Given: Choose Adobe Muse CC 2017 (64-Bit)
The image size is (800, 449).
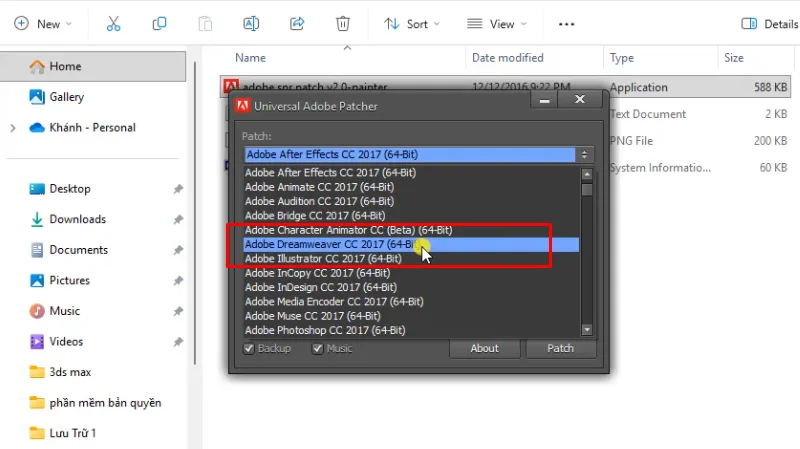Looking at the screenshot, I should [x=412, y=316].
